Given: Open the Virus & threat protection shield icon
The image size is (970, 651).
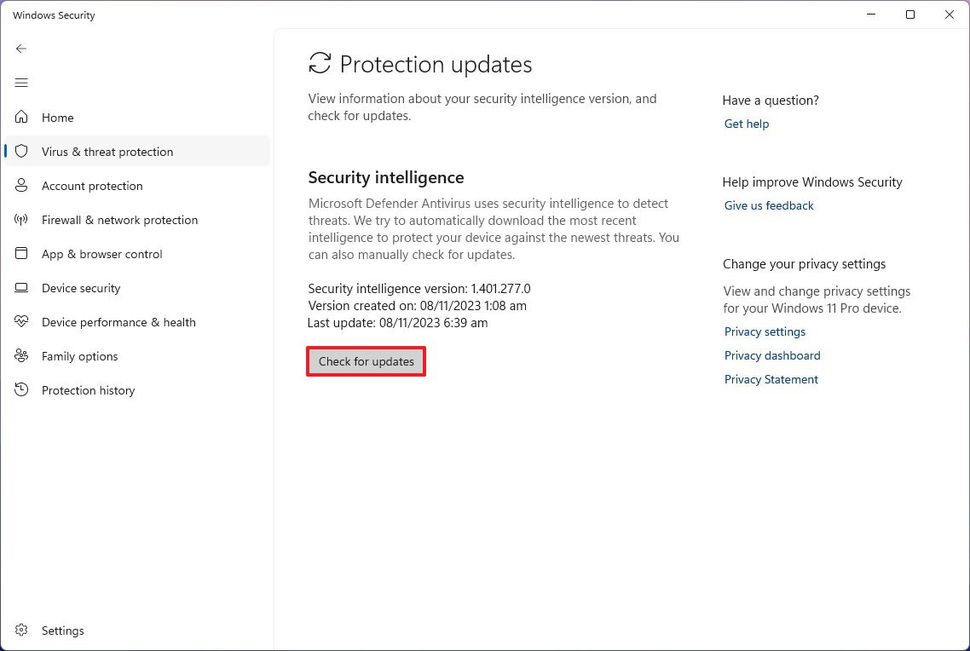Looking at the screenshot, I should coord(21,151).
